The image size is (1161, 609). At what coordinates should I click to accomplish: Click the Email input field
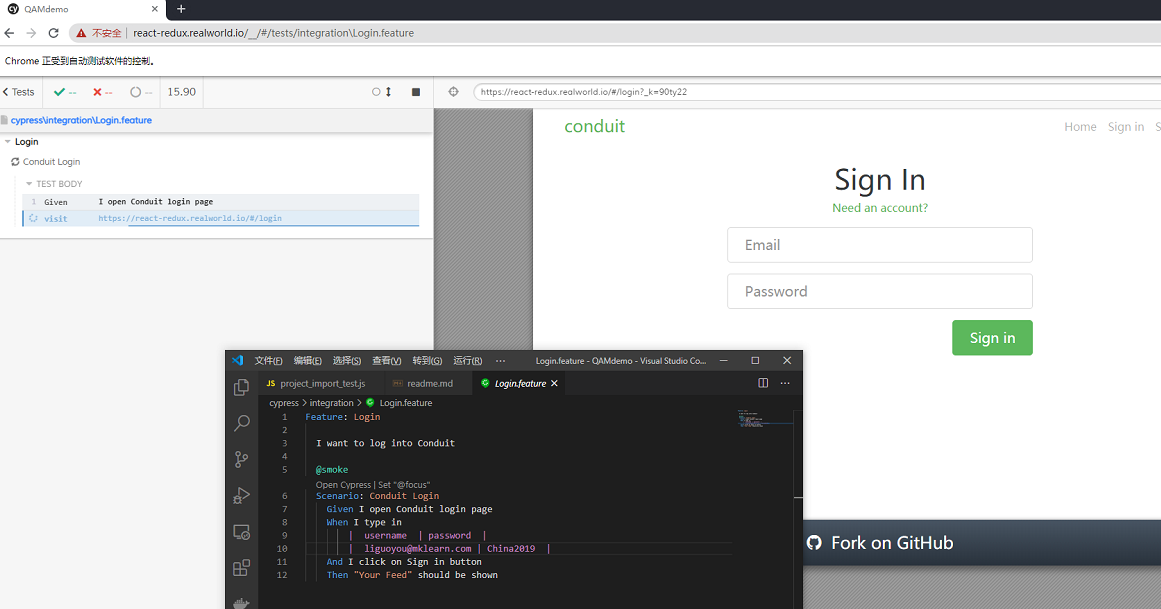pos(879,245)
